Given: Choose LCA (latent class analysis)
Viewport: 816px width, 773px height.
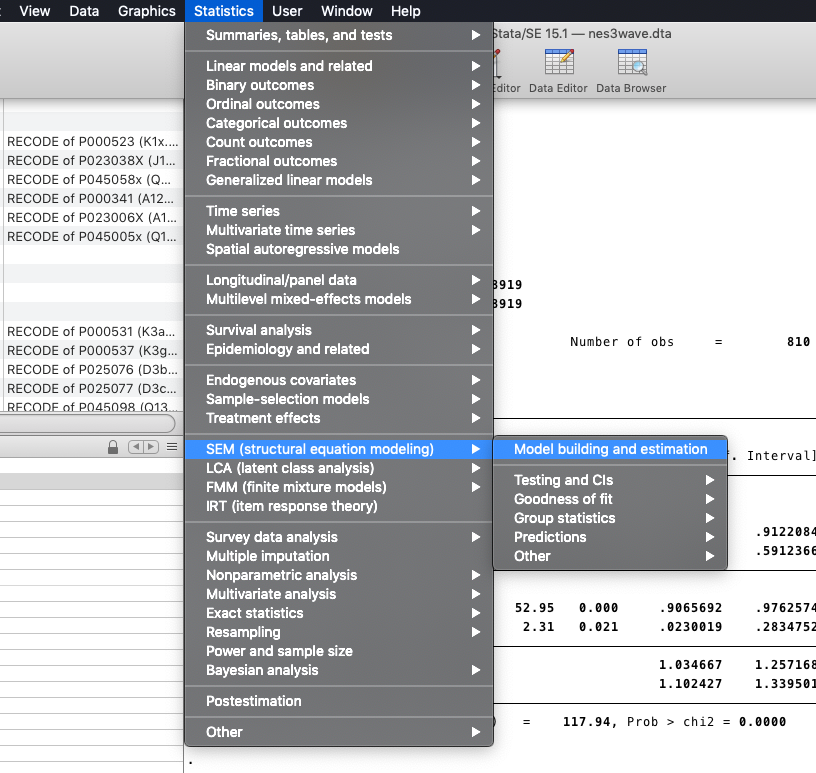Looking at the screenshot, I should pyautogui.click(x=339, y=468).
